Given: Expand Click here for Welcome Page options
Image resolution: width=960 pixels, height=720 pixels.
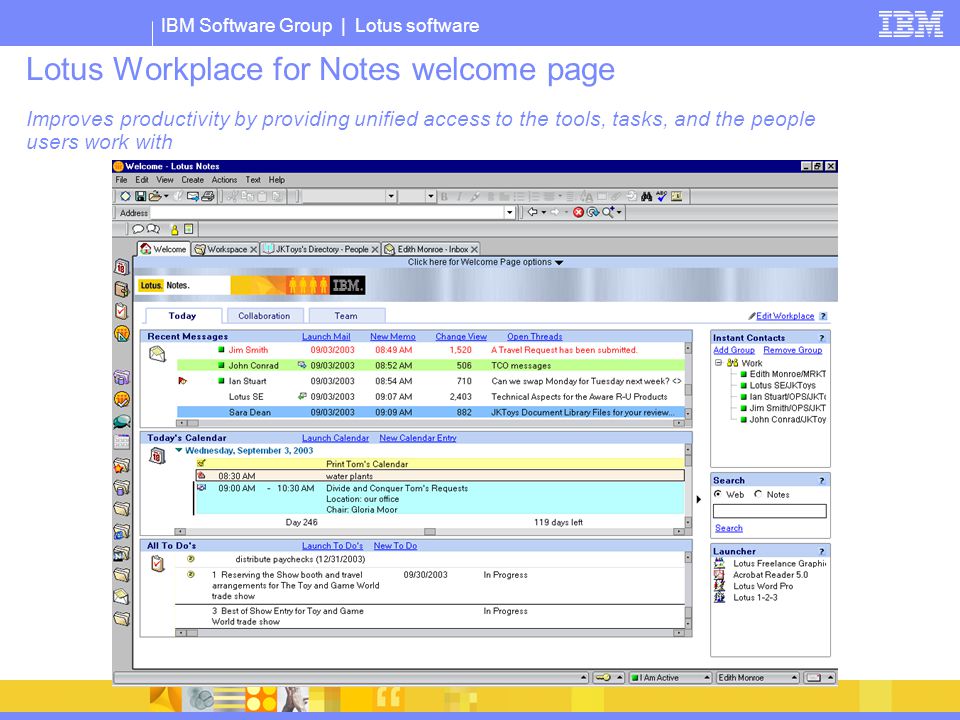Looking at the screenshot, I should coord(486,262).
